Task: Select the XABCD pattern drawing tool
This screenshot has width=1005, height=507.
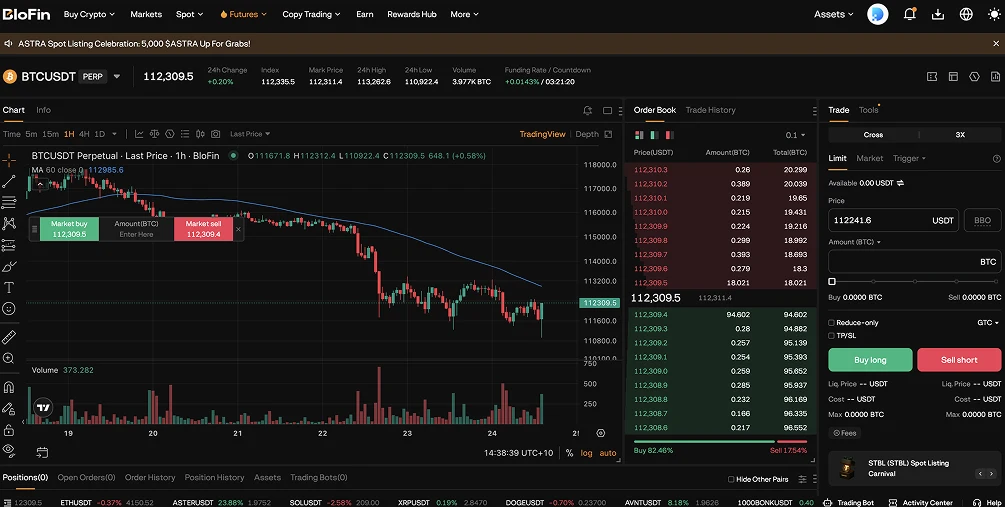Action: coord(9,224)
